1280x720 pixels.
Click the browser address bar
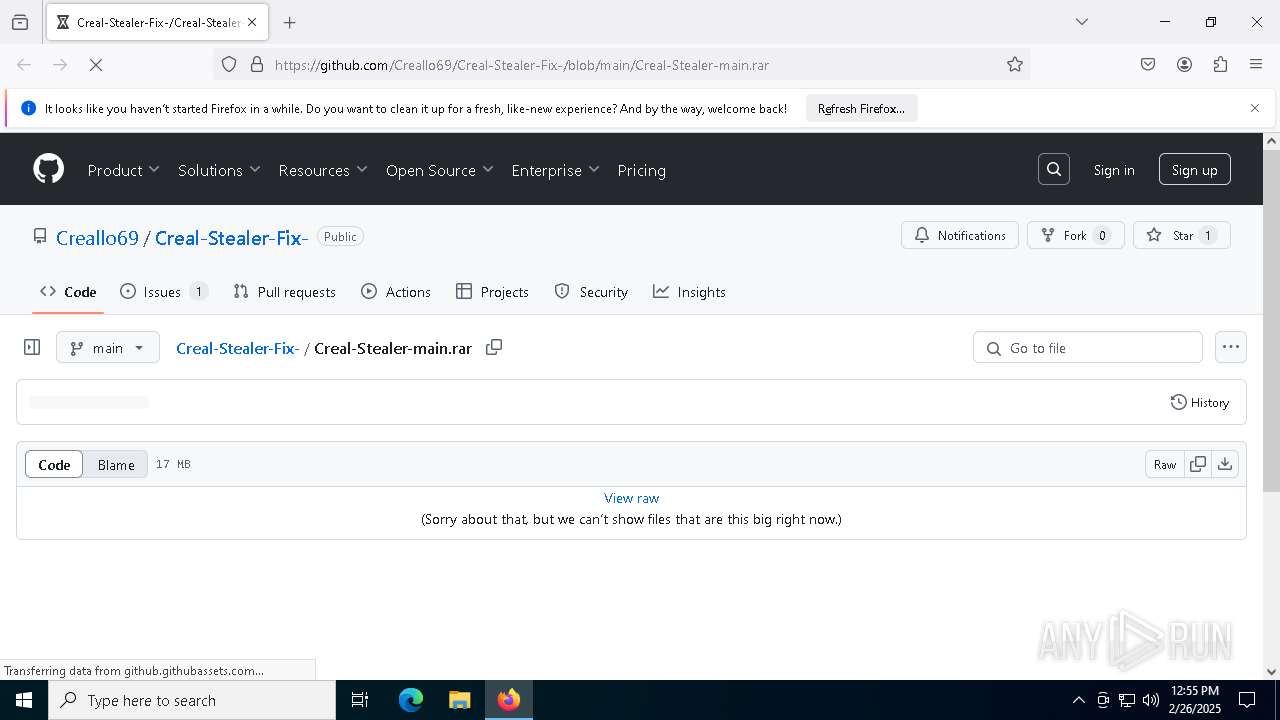click(x=620, y=64)
